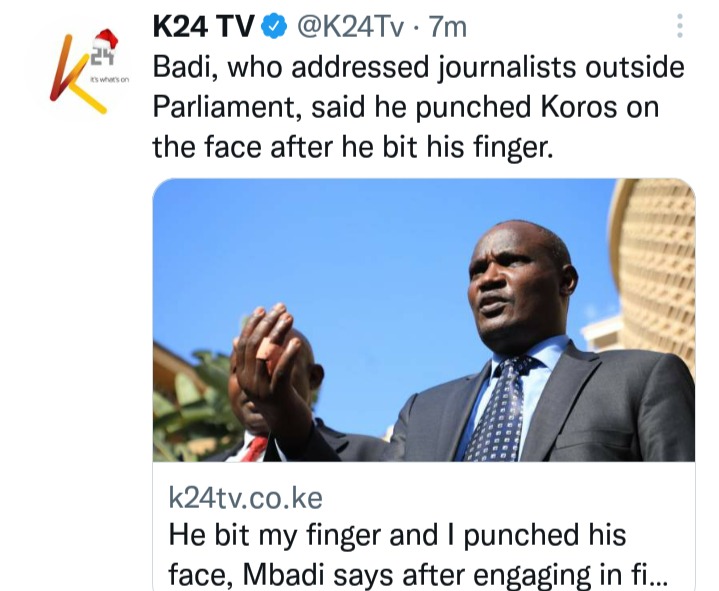Viewport: 719px width, 591px height.
Task: Open the tweet text about Badi
Action: pos(418,107)
